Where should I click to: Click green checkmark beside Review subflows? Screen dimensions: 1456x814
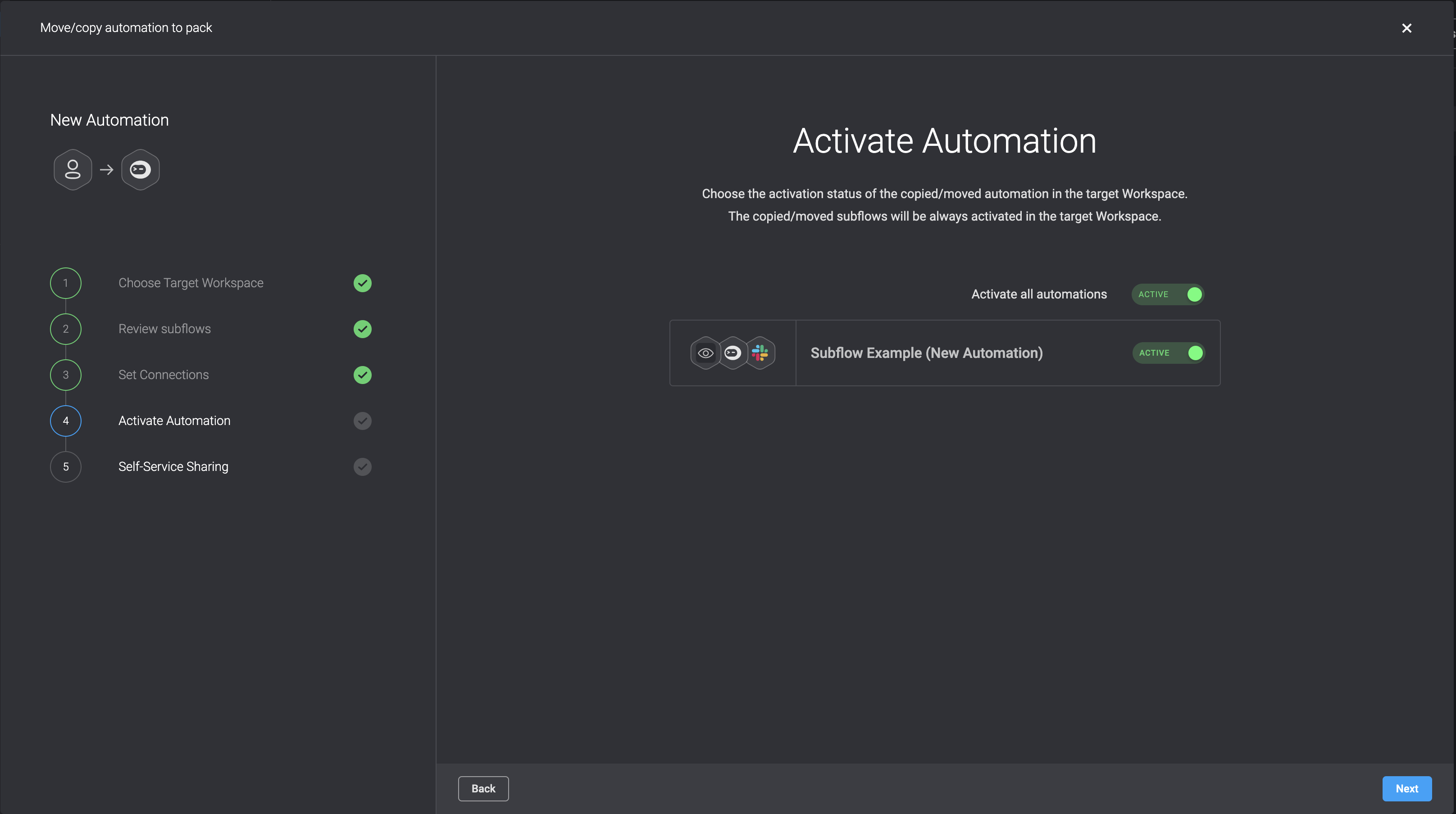(362, 329)
